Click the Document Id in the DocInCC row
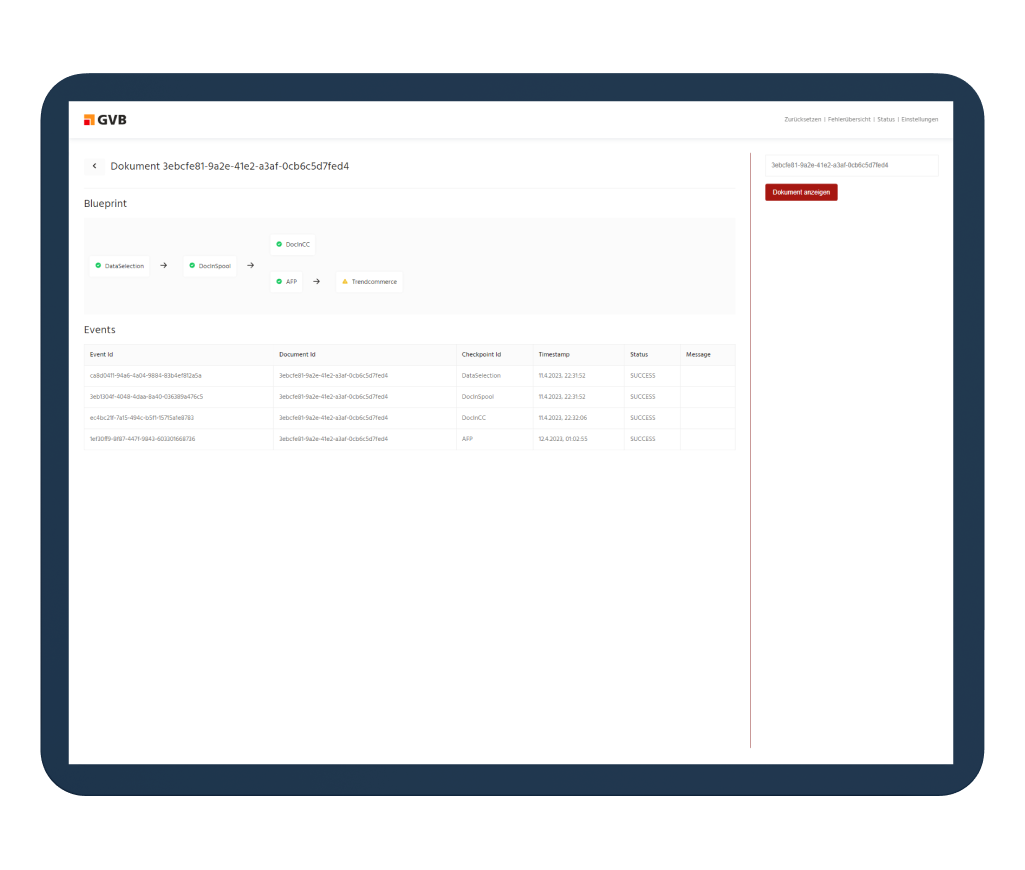The height and width of the screenshot is (870, 1025). (x=333, y=418)
